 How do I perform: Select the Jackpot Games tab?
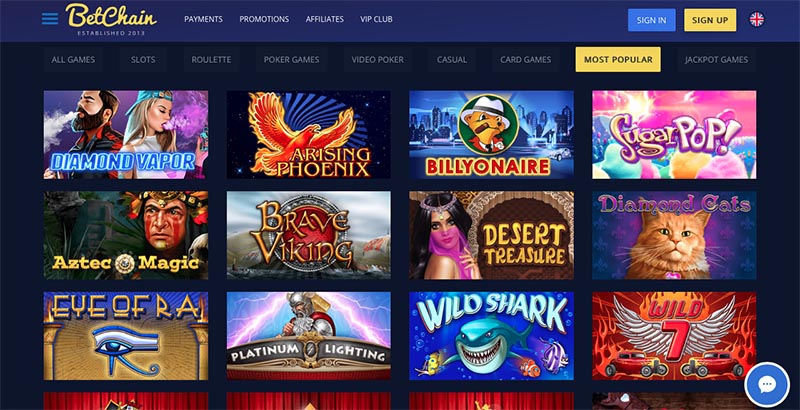[x=716, y=60]
